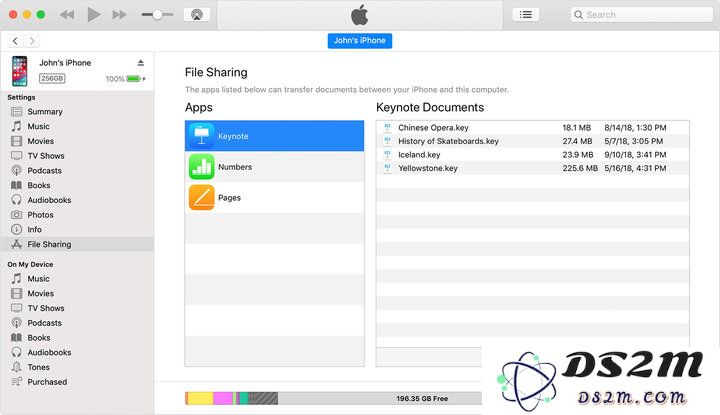Click the rewind playback button
Screen dimensions: 720x415
pyautogui.click(x=67, y=15)
